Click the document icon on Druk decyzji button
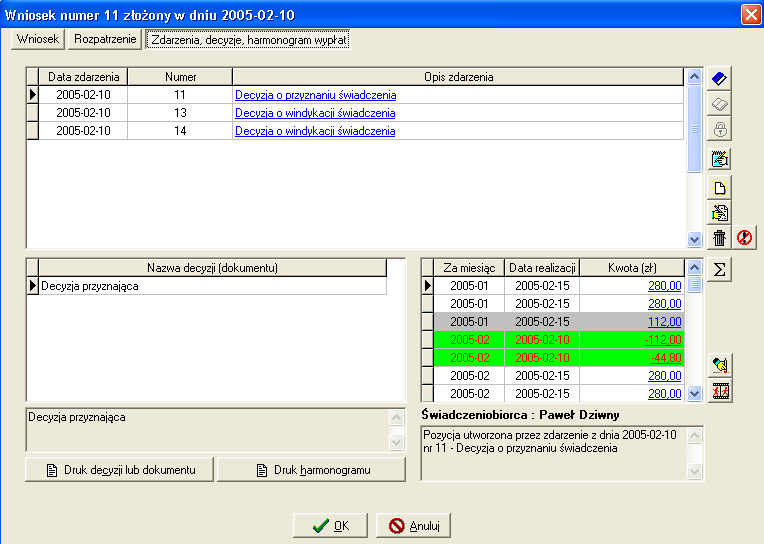The image size is (764, 544). (52, 470)
